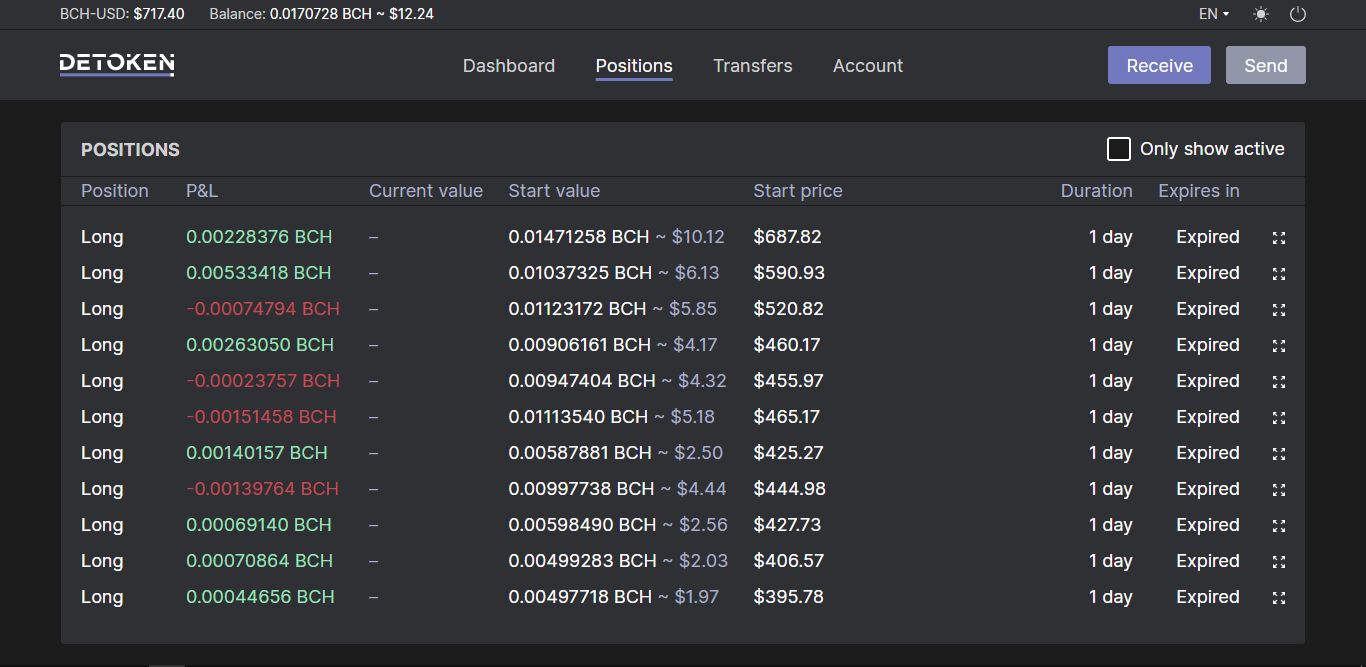Viewport: 1366px width, 667px height.
Task: Click P&L value 0.00228376 BCH
Action: 259,237
